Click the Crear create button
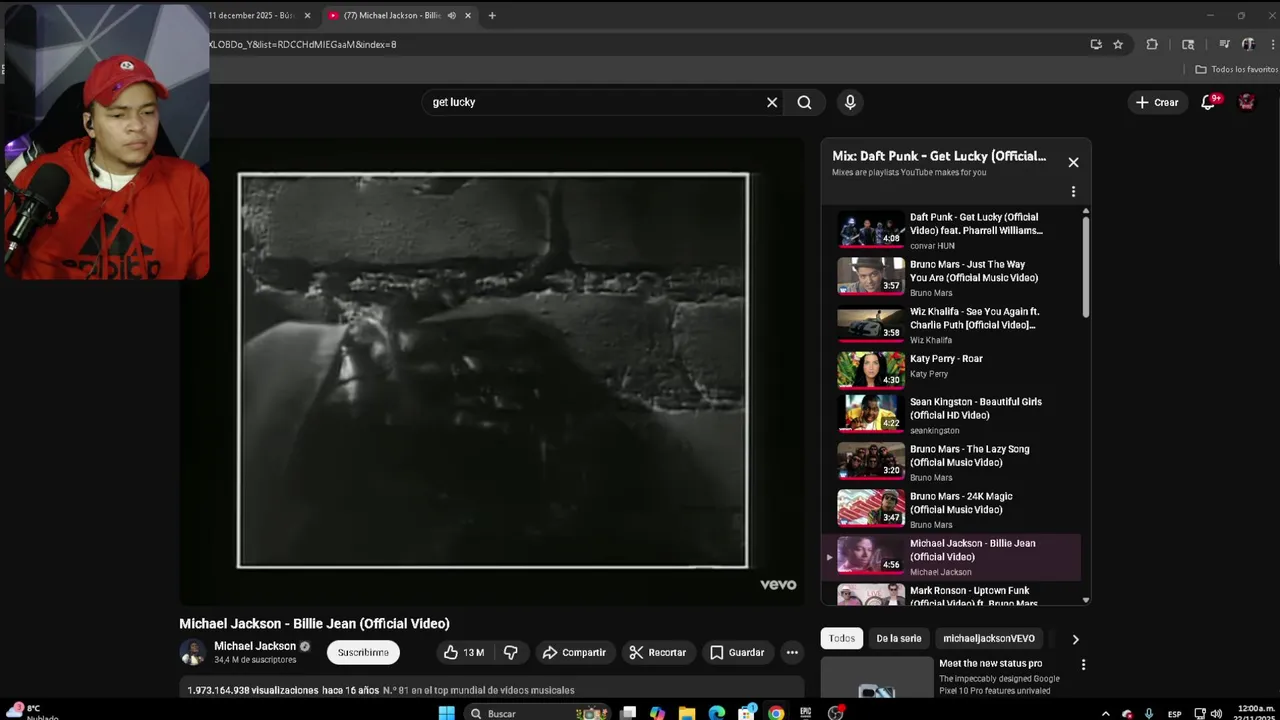1280x720 pixels. [x=1157, y=102]
